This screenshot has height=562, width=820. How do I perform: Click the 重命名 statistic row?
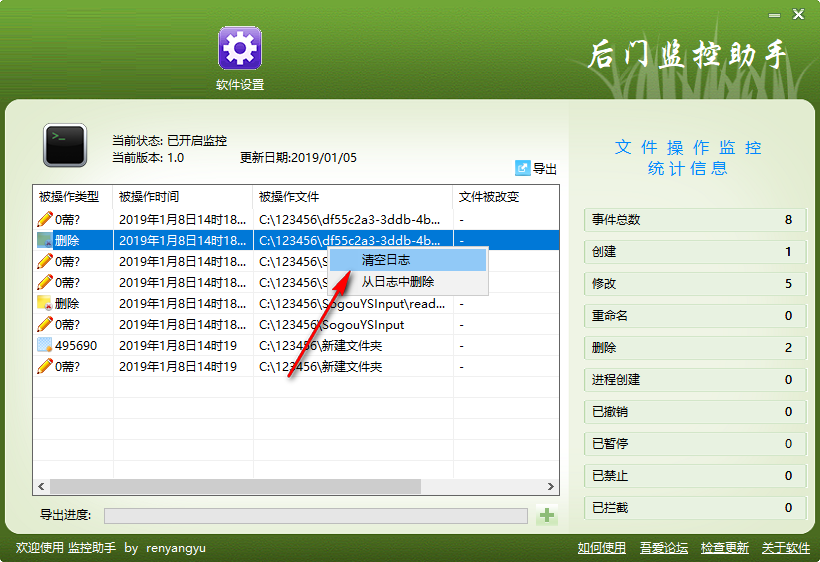(695, 315)
